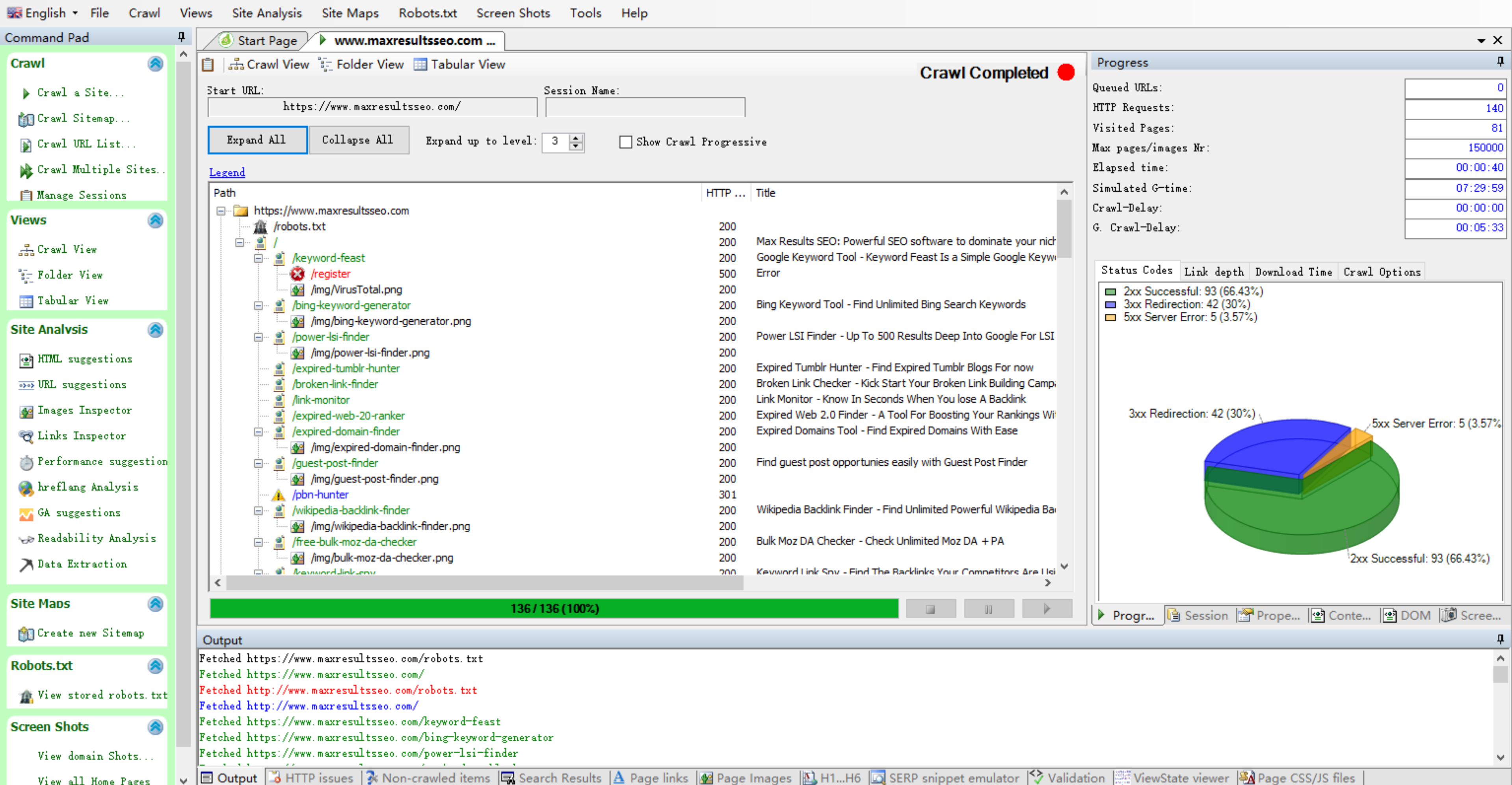1512x785 pixels.
Task: Switch to the Start Page tab
Action: [x=259, y=41]
